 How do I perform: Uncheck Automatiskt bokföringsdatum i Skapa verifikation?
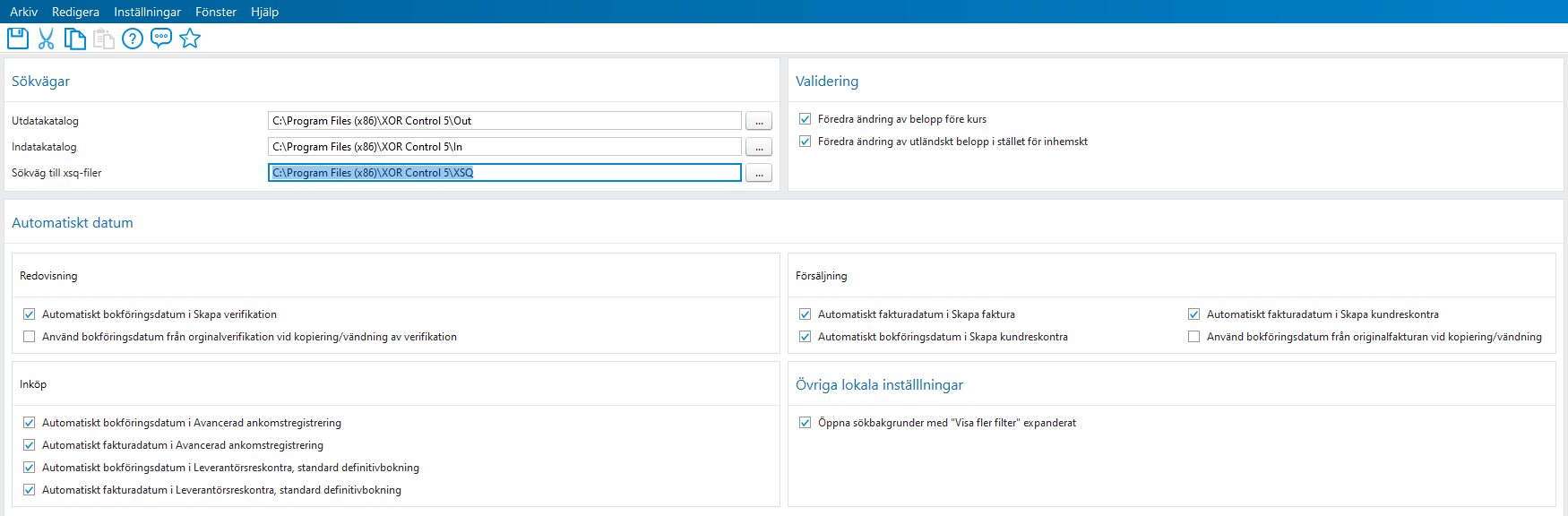point(30,314)
